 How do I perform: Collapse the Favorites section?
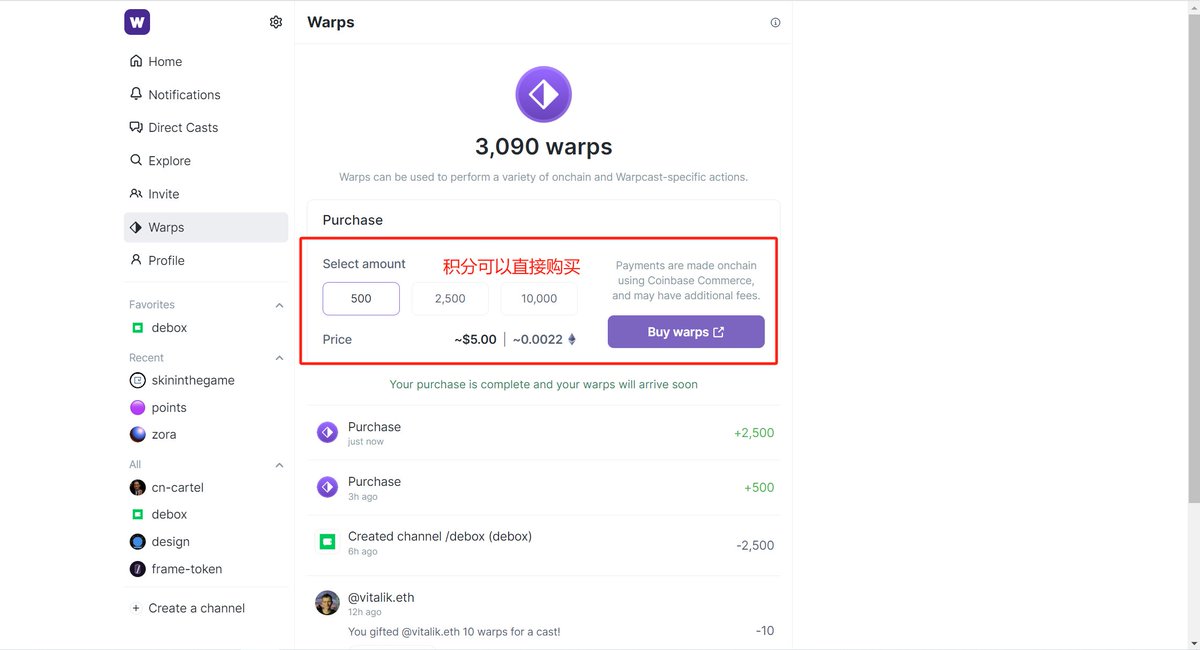pos(279,305)
